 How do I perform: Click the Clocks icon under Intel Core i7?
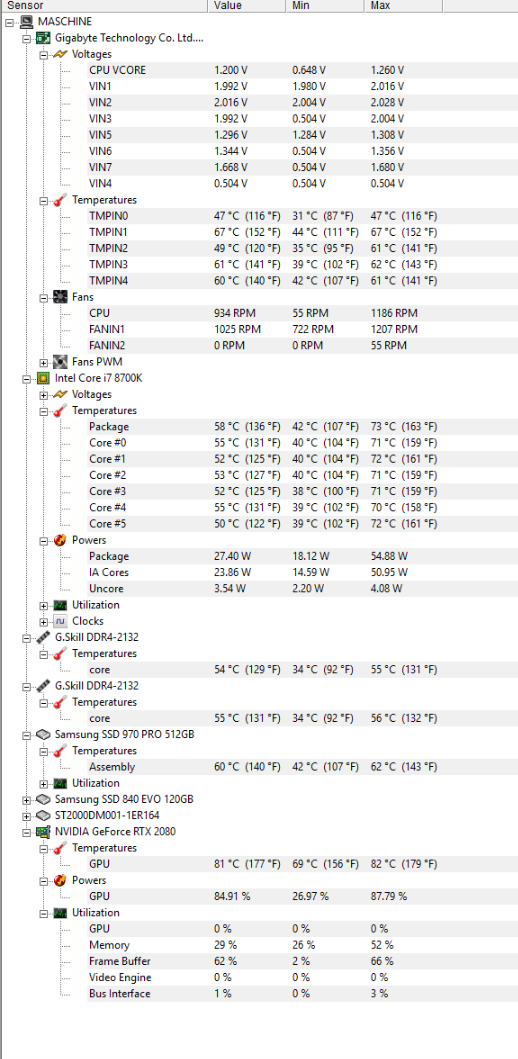pyautogui.click(x=61, y=621)
